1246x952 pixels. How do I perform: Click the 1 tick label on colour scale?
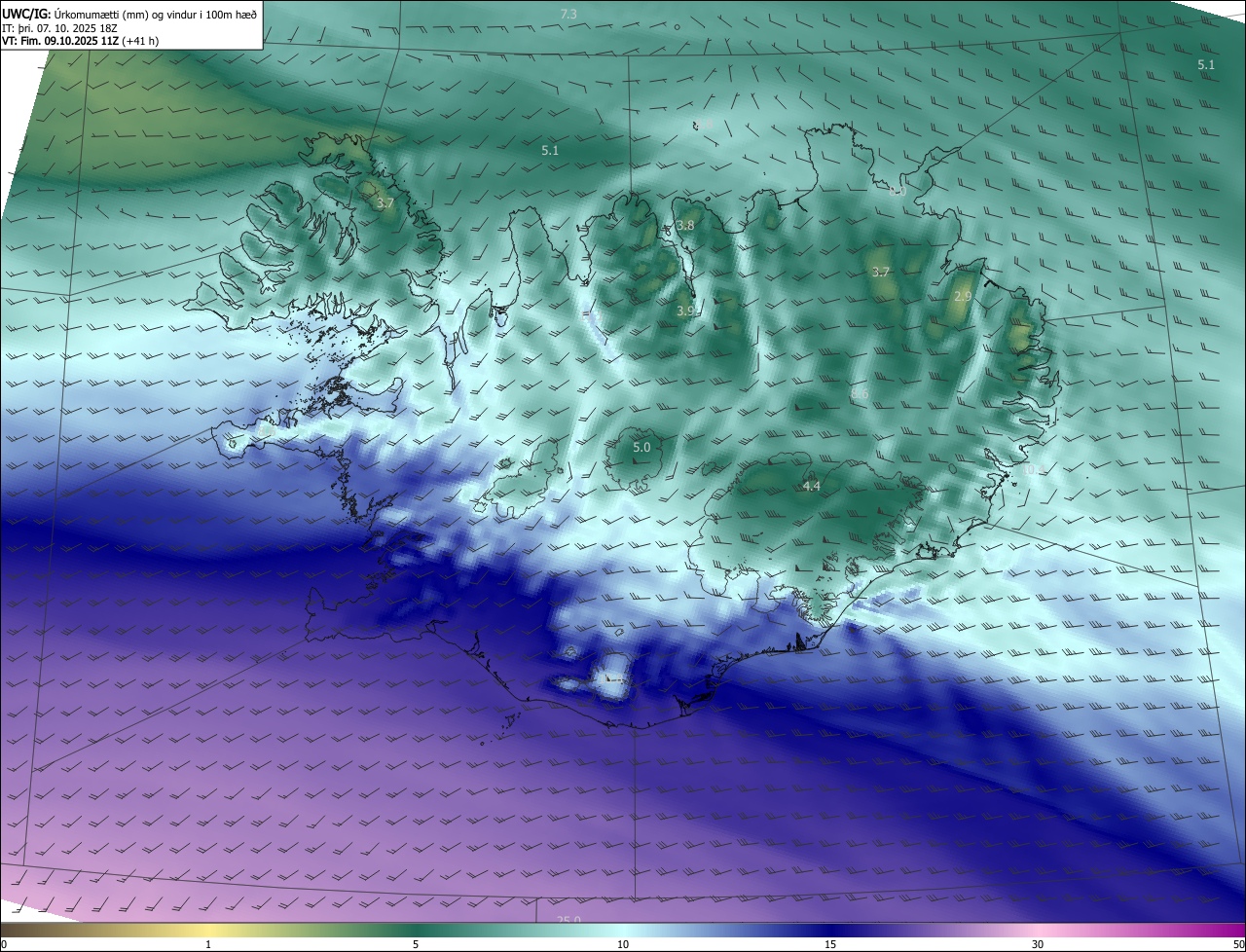point(208,944)
